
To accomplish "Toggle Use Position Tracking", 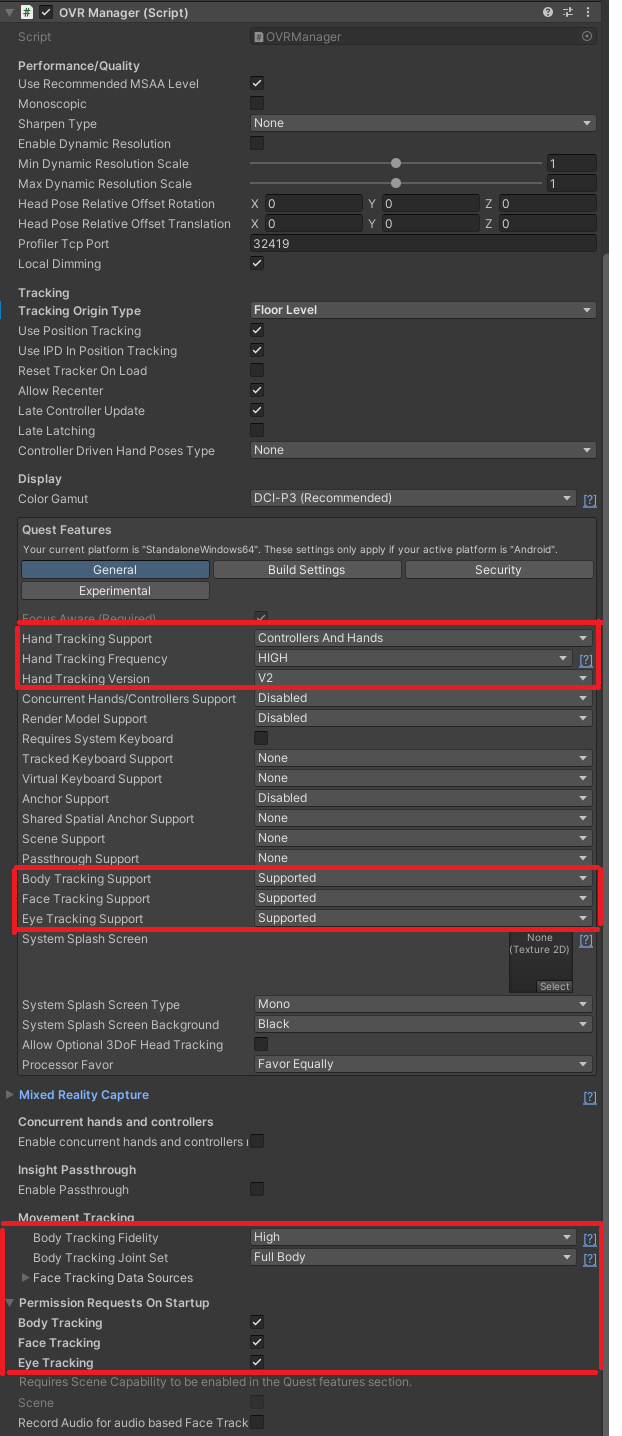I will coord(257,331).
